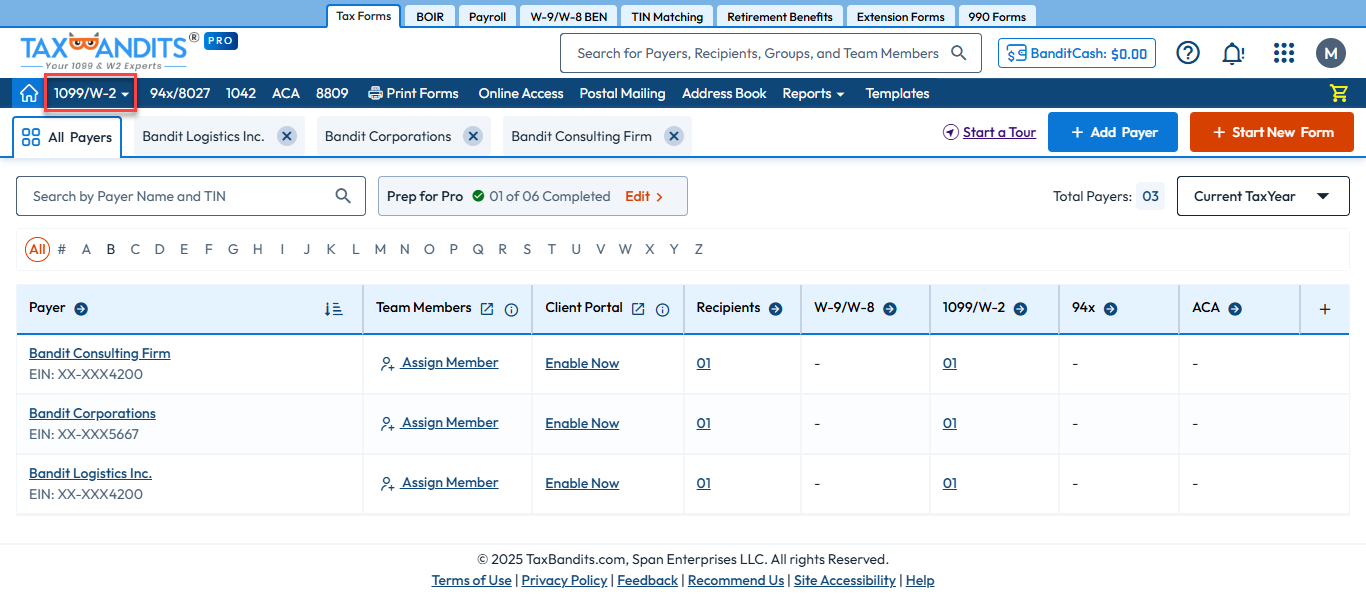Click Edit in Prep for Pro
The height and width of the screenshot is (599, 1366).
(644, 196)
